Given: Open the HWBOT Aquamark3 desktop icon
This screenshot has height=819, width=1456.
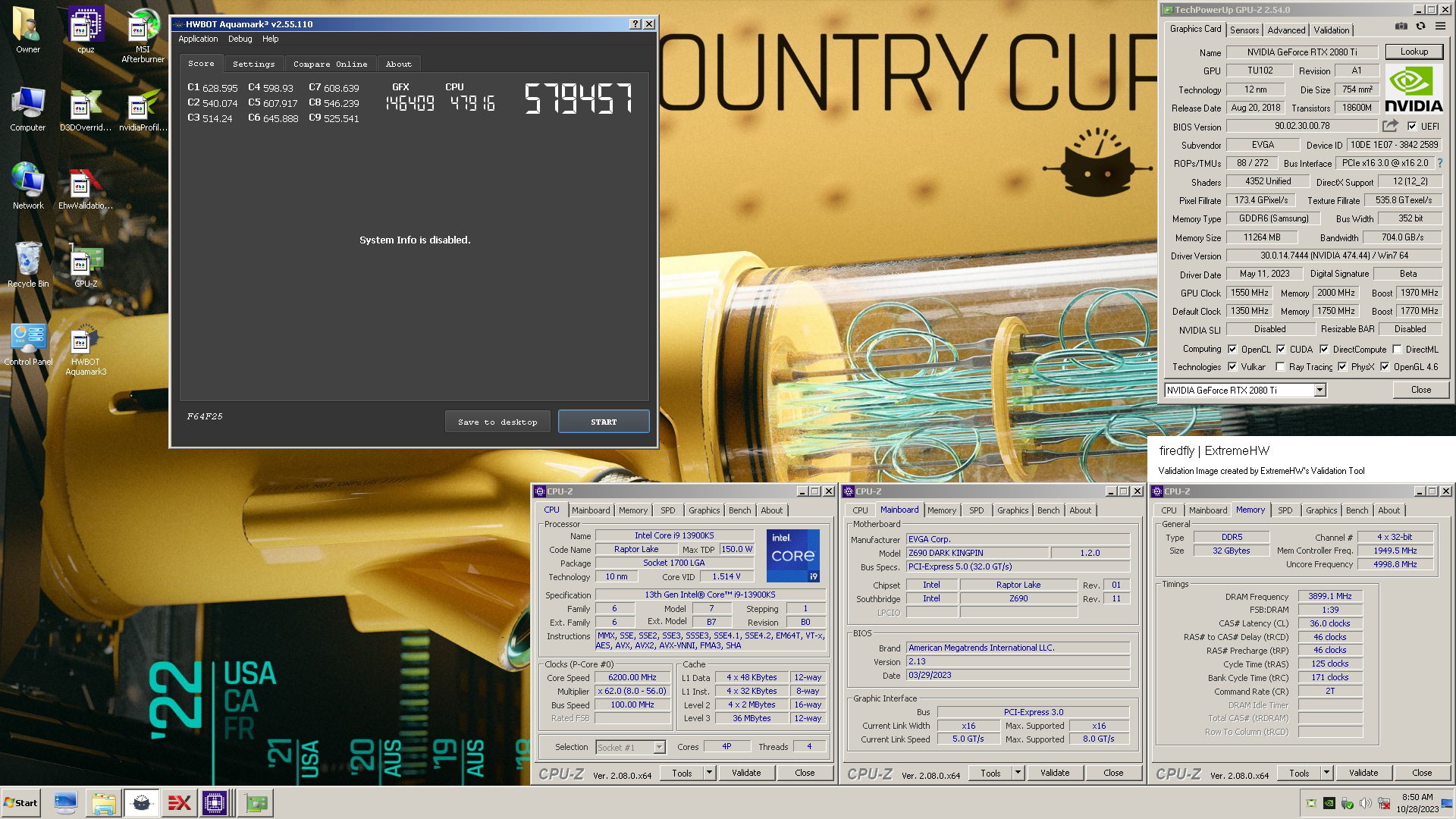Looking at the screenshot, I should [86, 350].
